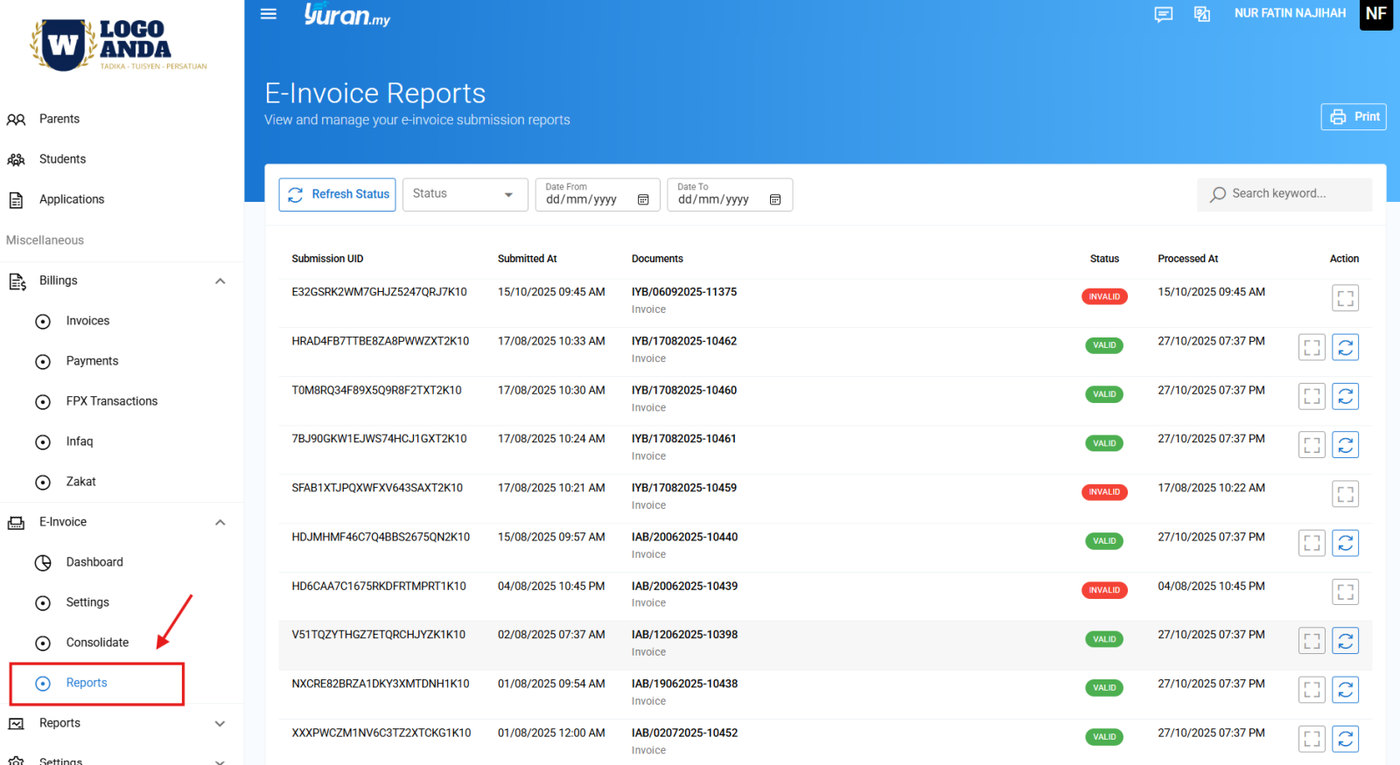Collapse the E-Invoice sidebar section

220,522
